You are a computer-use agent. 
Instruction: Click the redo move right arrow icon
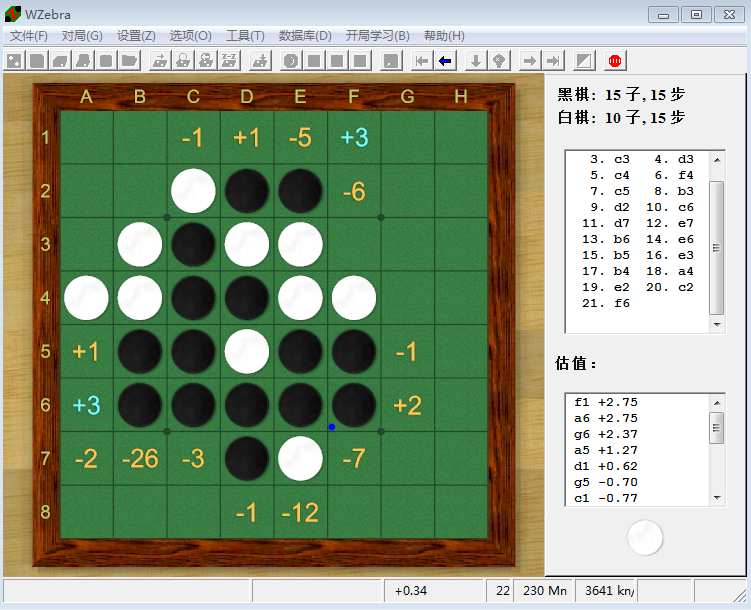point(530,61)
